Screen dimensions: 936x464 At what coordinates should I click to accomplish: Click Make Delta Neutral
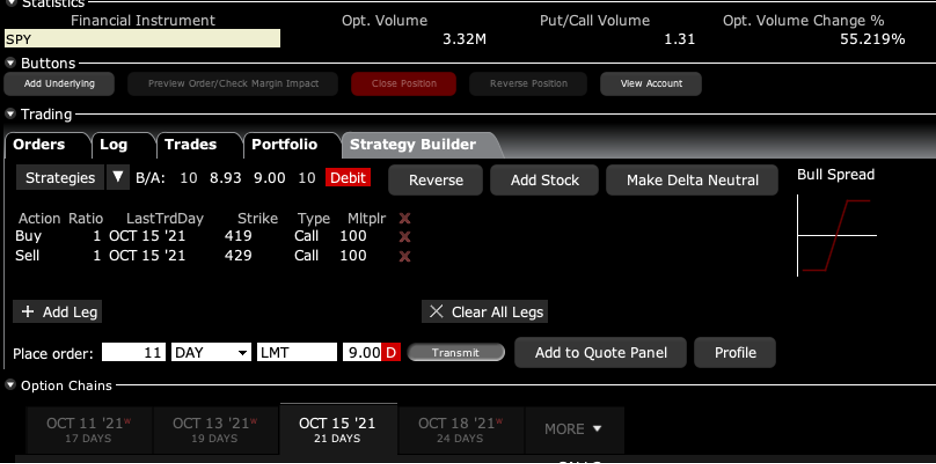coord(692,180)
